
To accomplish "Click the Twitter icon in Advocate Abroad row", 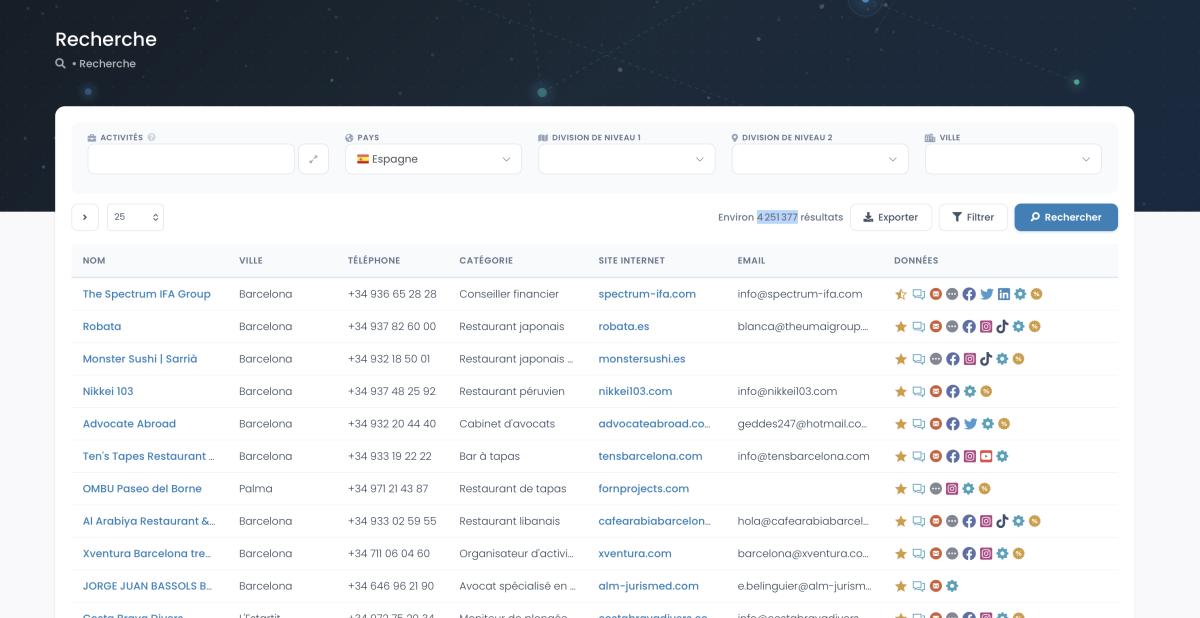I will pos(969,424).
